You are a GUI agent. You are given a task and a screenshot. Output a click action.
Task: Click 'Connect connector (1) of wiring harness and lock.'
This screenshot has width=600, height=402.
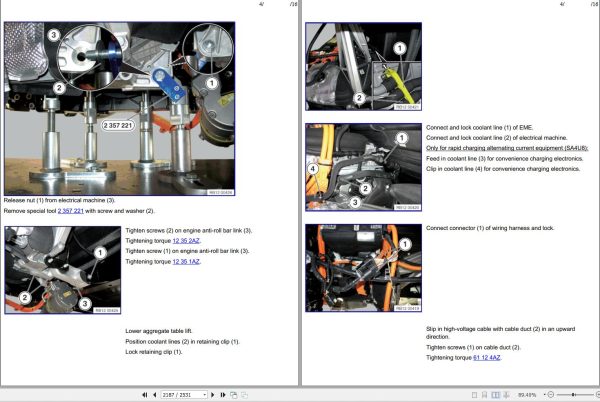click(x=490, y=228)
